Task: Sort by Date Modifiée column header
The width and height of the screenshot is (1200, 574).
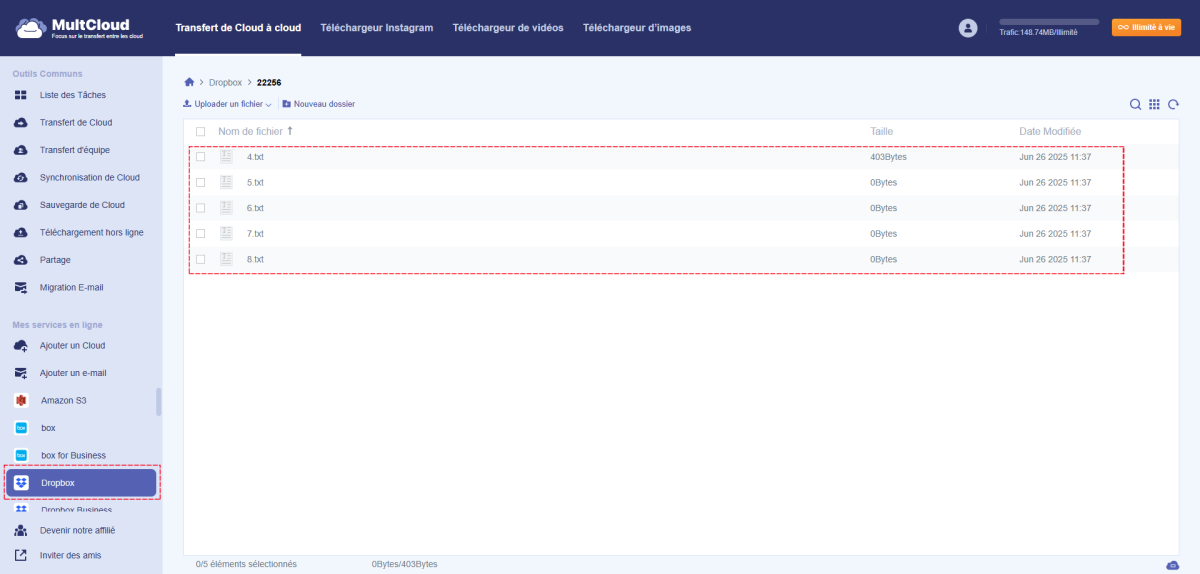Action: tap(1050, 131)
